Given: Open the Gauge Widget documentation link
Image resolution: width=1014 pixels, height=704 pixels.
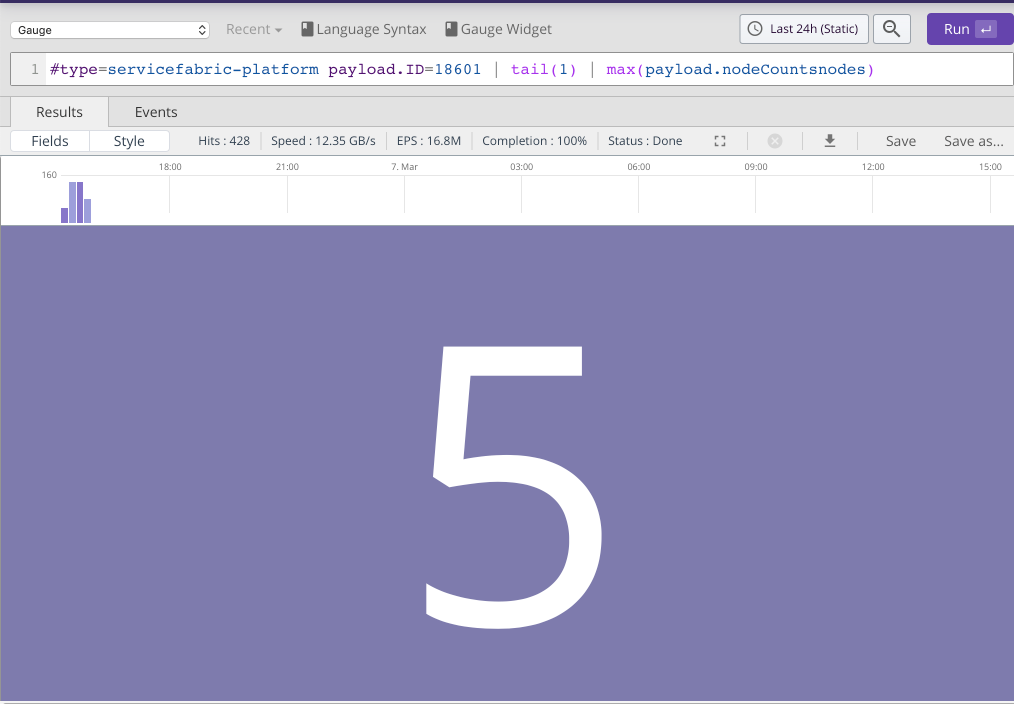Looking at the screenshot, I should pos(498,29).
